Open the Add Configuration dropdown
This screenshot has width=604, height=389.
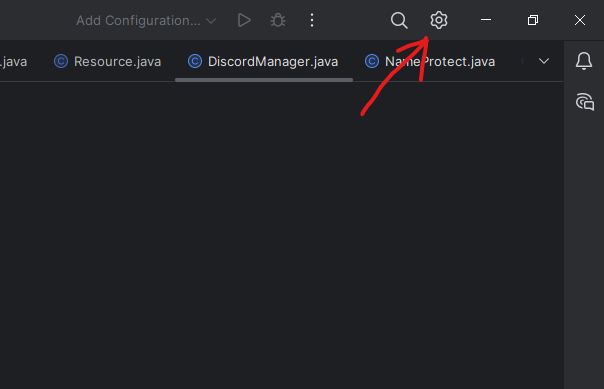point(146,20)
